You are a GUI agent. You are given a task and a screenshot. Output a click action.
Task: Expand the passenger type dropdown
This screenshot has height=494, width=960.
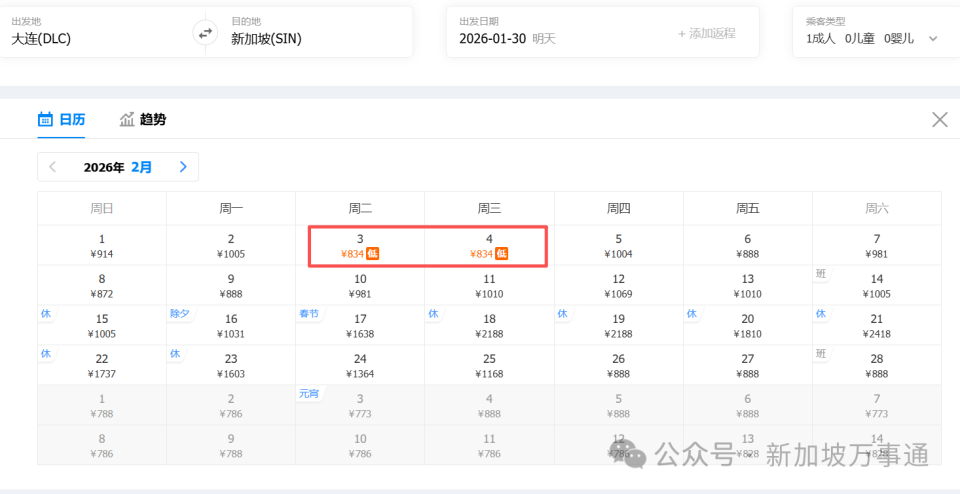click(x=933, y=39)
